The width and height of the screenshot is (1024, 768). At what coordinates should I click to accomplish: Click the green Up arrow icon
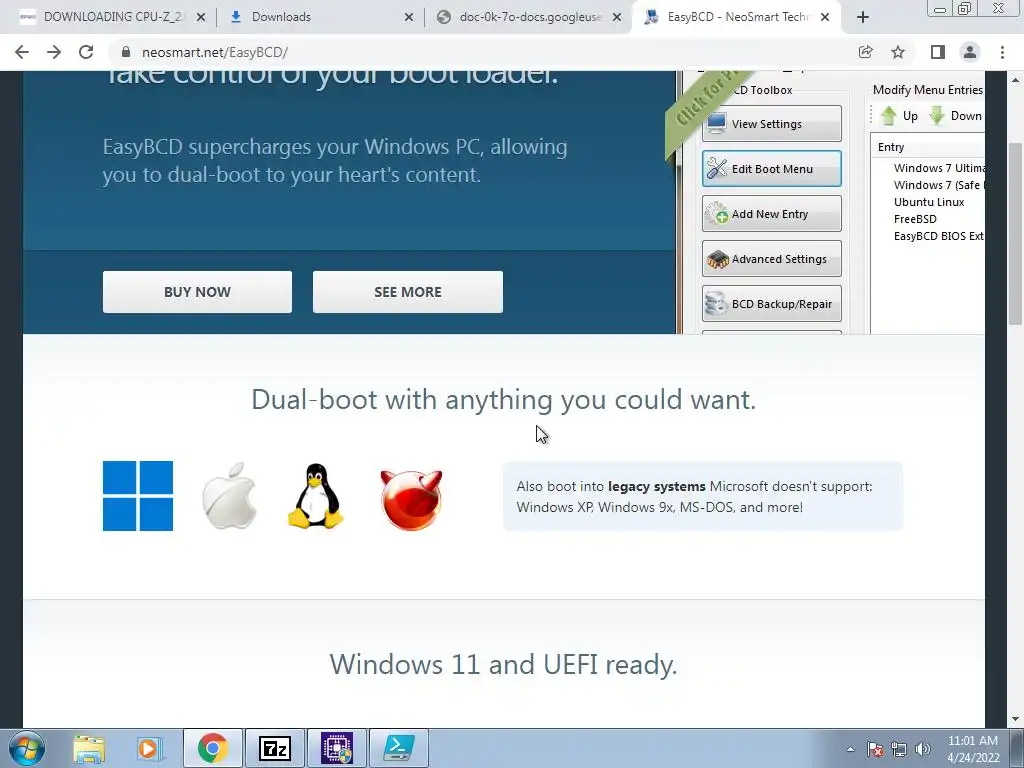pos(888,116)
